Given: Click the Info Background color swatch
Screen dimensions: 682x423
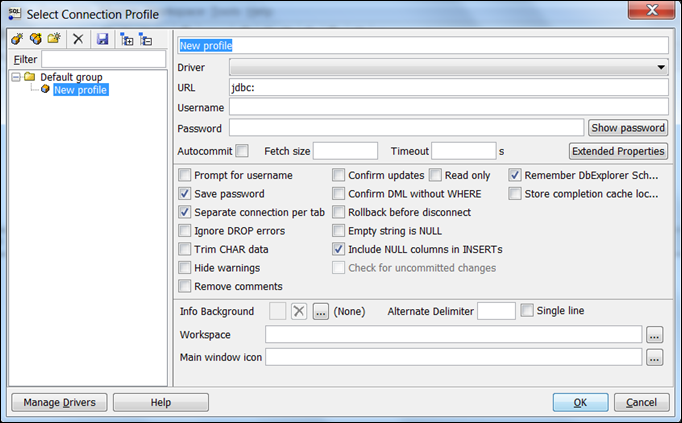Looking at the screenshot, I should click(x=278, y=311).
